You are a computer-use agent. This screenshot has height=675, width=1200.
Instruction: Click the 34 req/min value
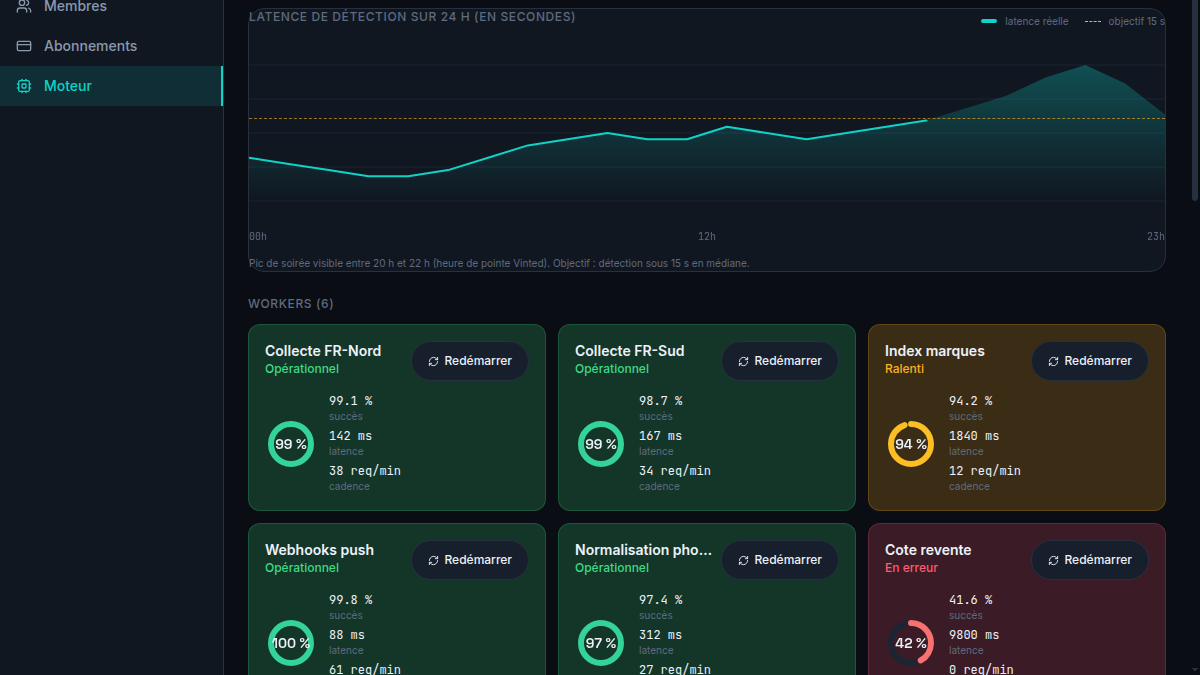pyautogui.click(x=675, y=471)
